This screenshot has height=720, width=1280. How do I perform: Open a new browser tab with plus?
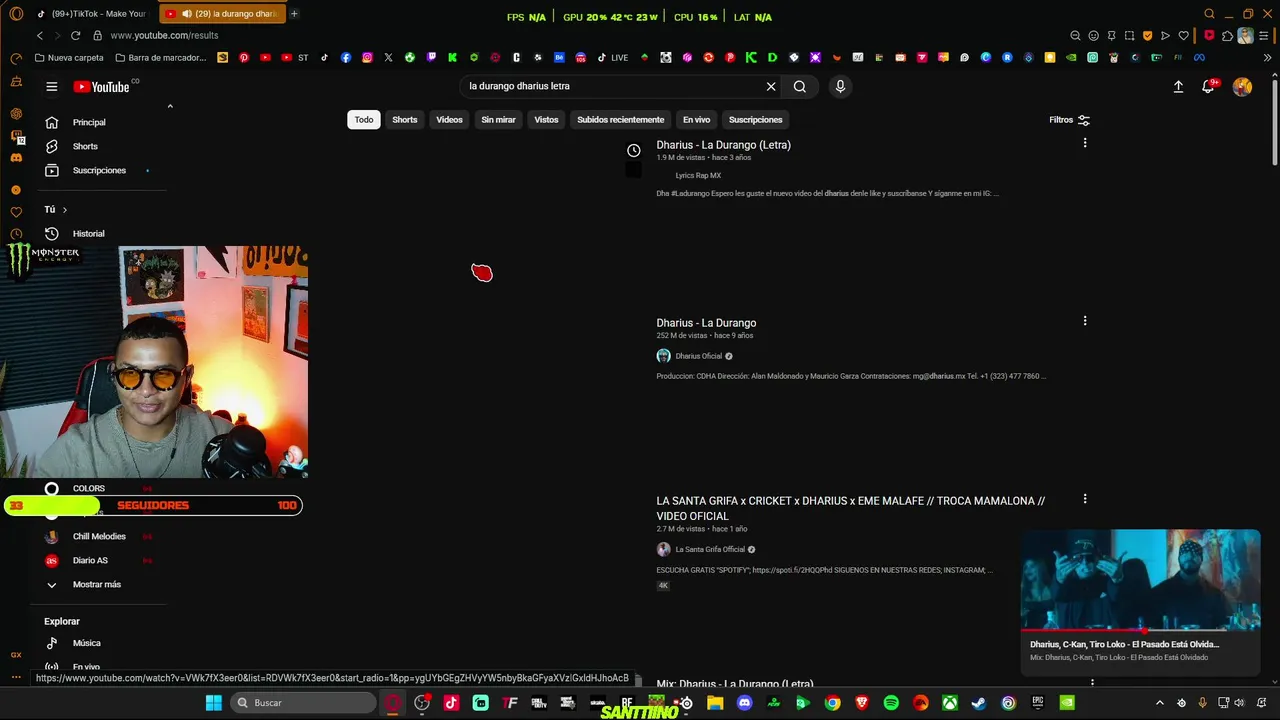[294, 14]
